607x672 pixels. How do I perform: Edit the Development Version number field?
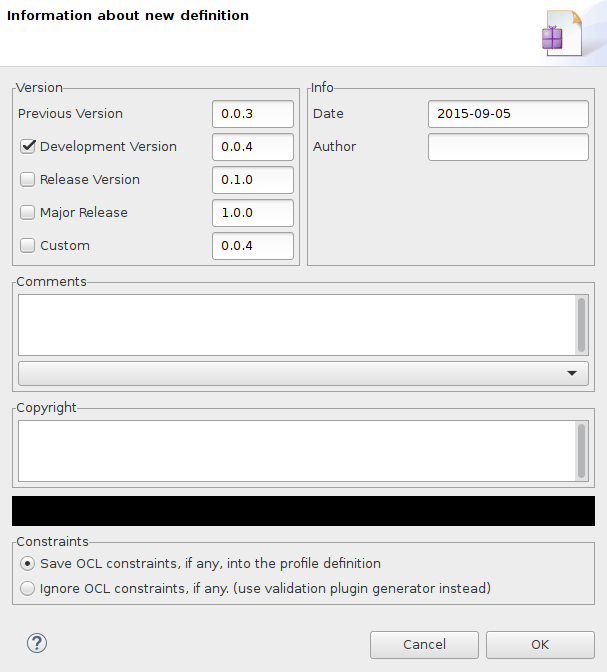click(253, 147)
